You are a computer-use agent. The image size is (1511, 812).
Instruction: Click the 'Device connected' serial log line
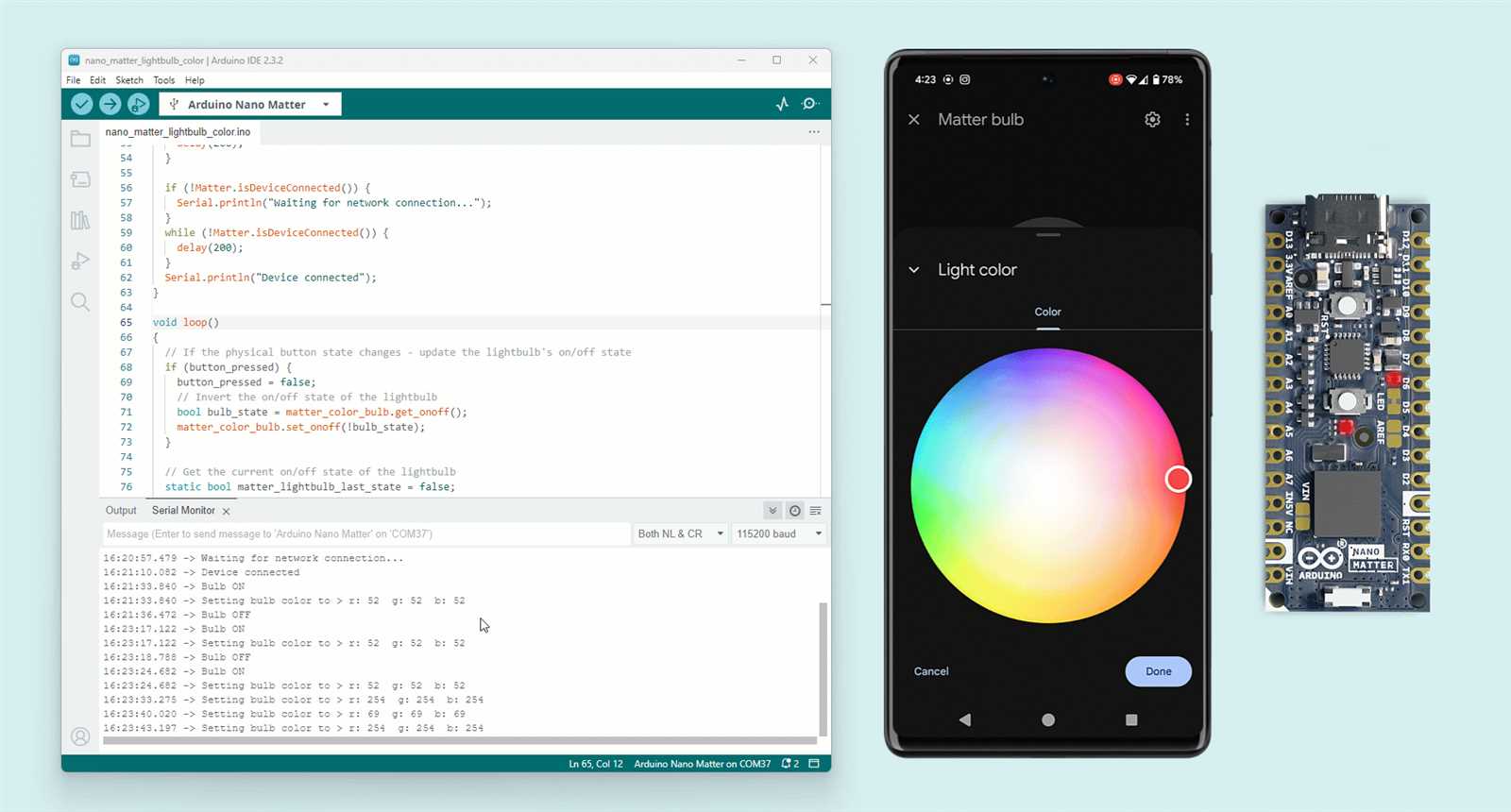(x=201, y=572)
